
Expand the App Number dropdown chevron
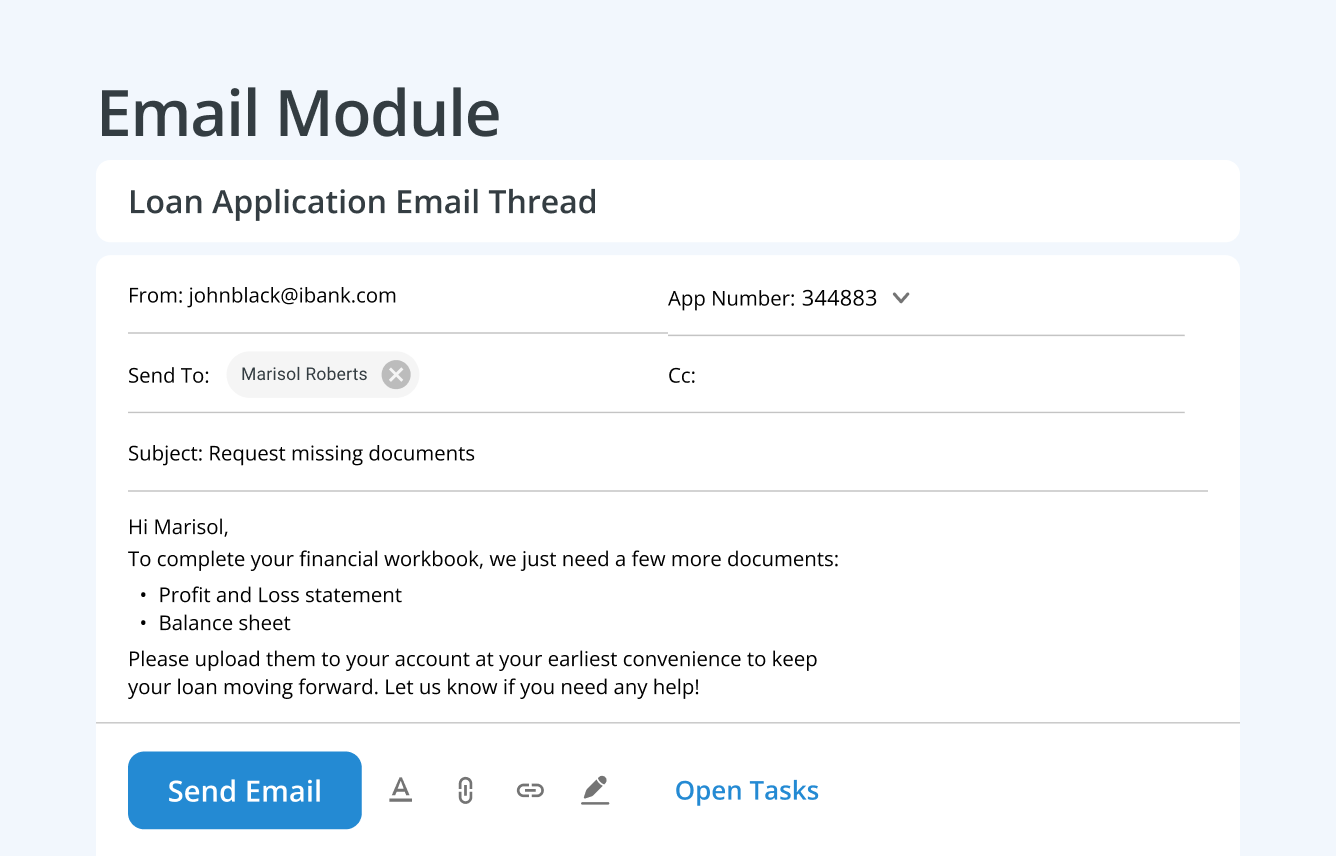click(x=901, y=297)
